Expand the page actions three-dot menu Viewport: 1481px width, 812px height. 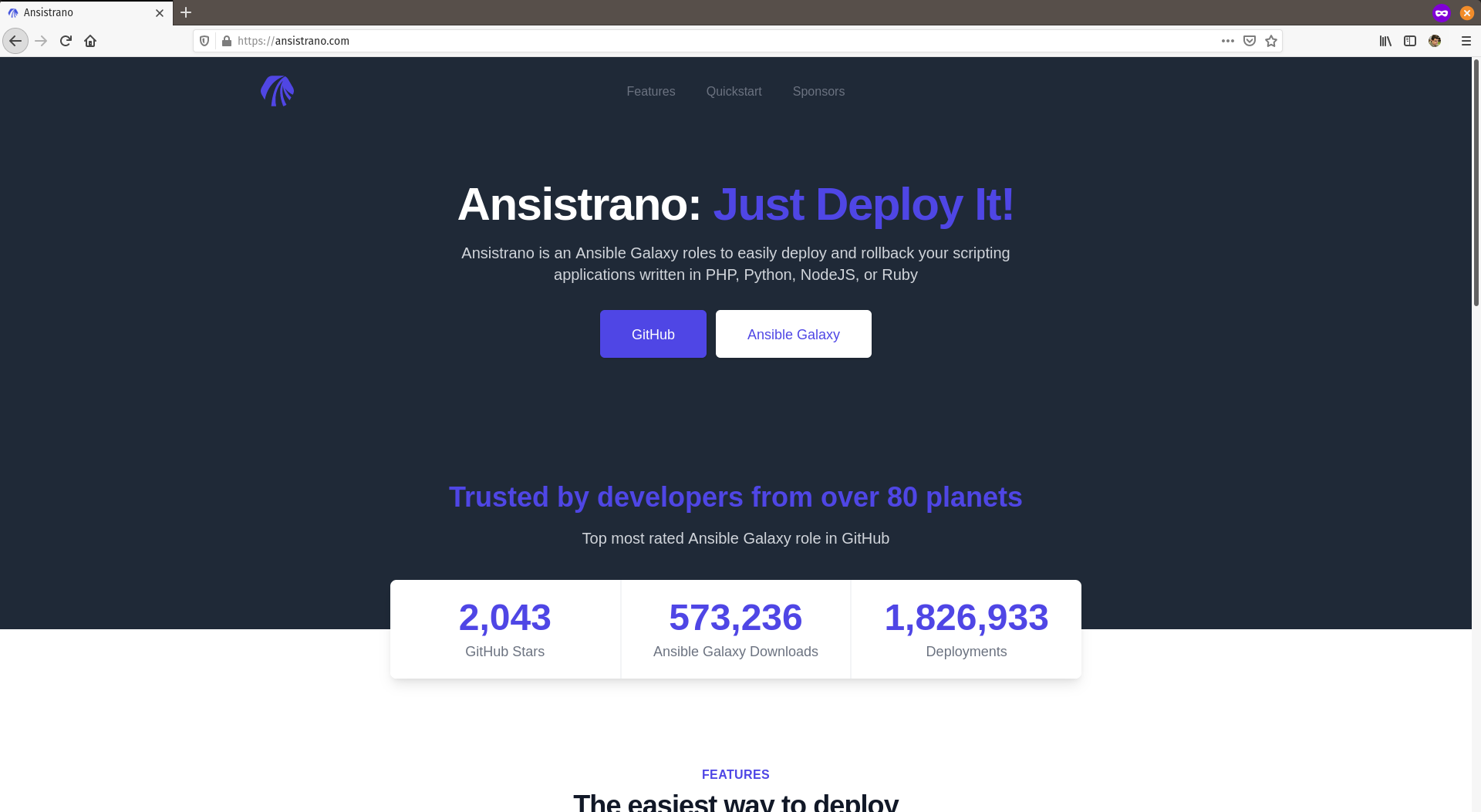pos(1228,41)
